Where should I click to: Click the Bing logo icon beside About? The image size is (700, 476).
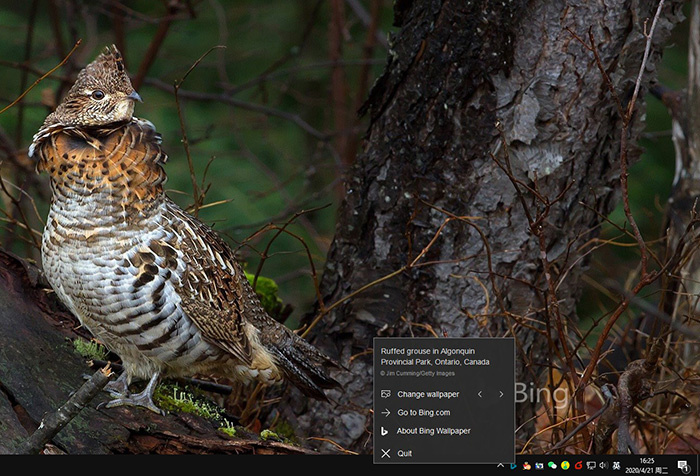click(x=385, y=431)
